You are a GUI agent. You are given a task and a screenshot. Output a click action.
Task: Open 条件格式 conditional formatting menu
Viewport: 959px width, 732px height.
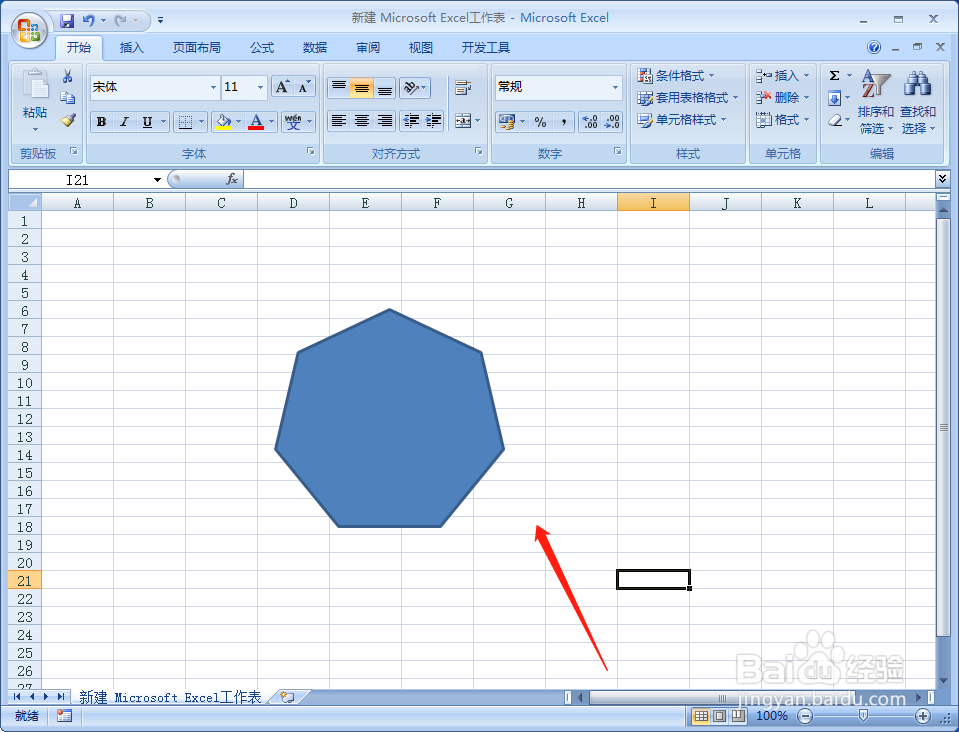676,76
